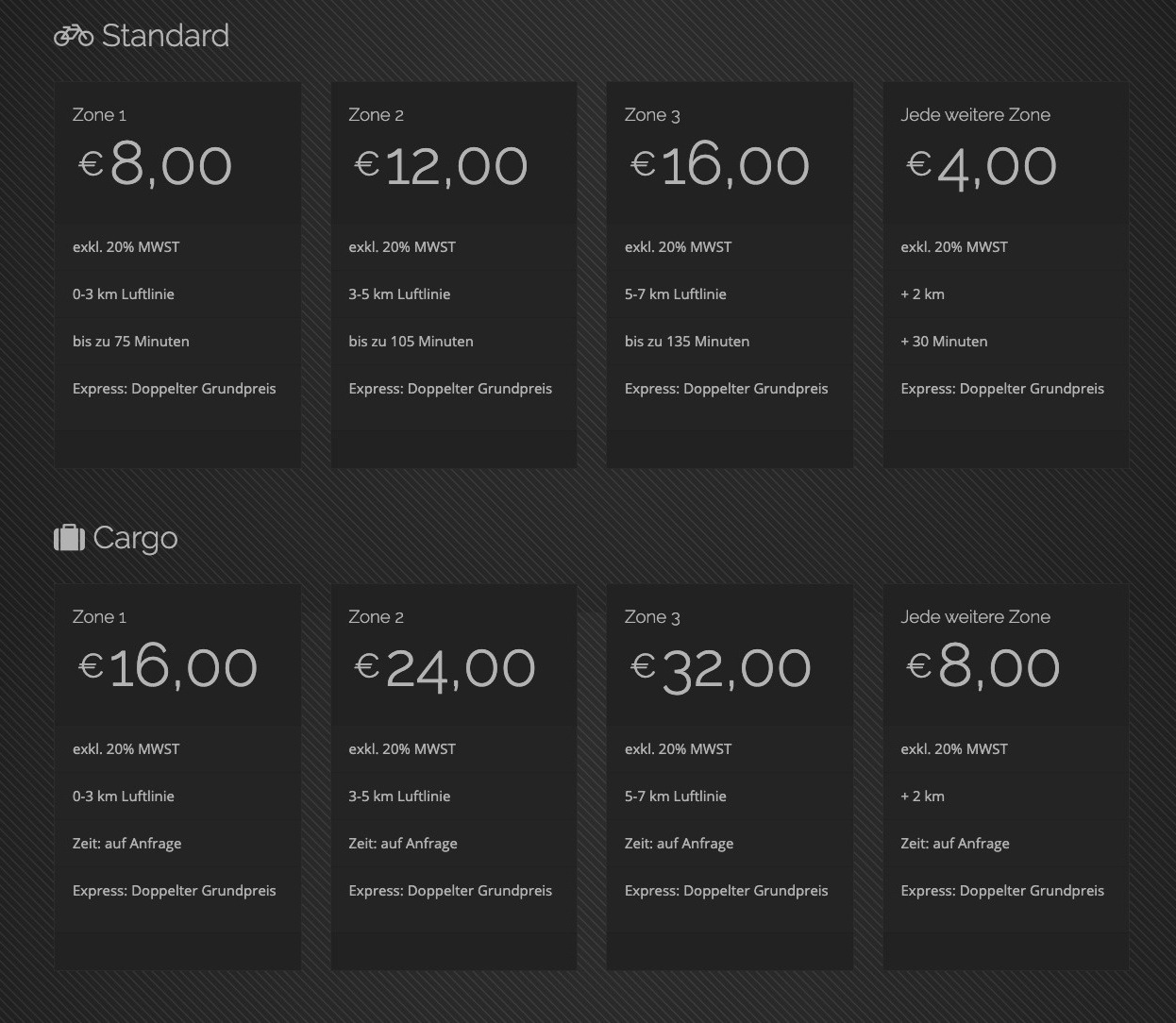Click the bicycle icon next to Standard
Screen dimensions: 1176x1023
[x=74, y=36]
